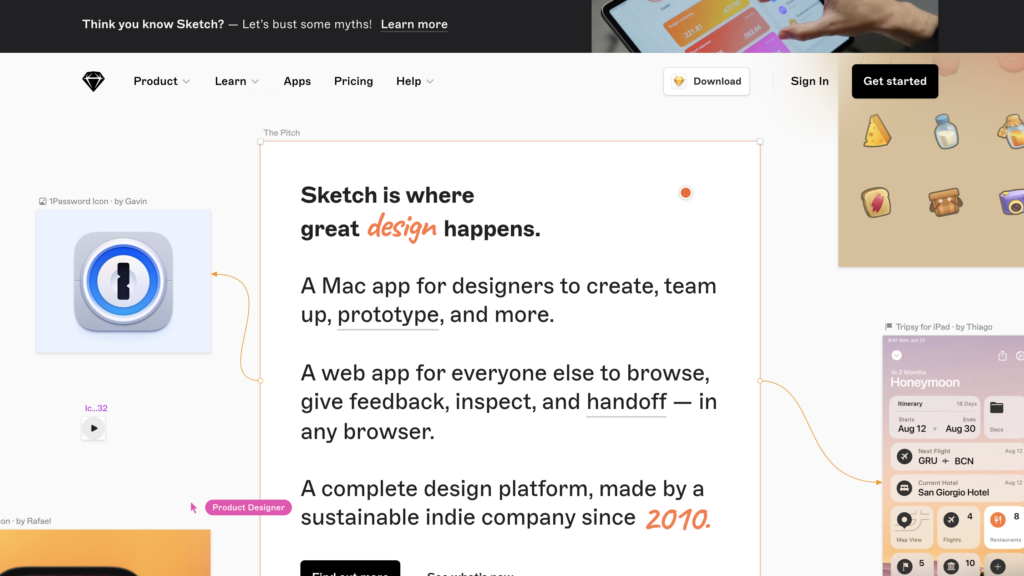Image resolution: width=1024 pixels, height=576 pixels.
Task: Open the Pricing page
Action: click(x=353, y=81)
